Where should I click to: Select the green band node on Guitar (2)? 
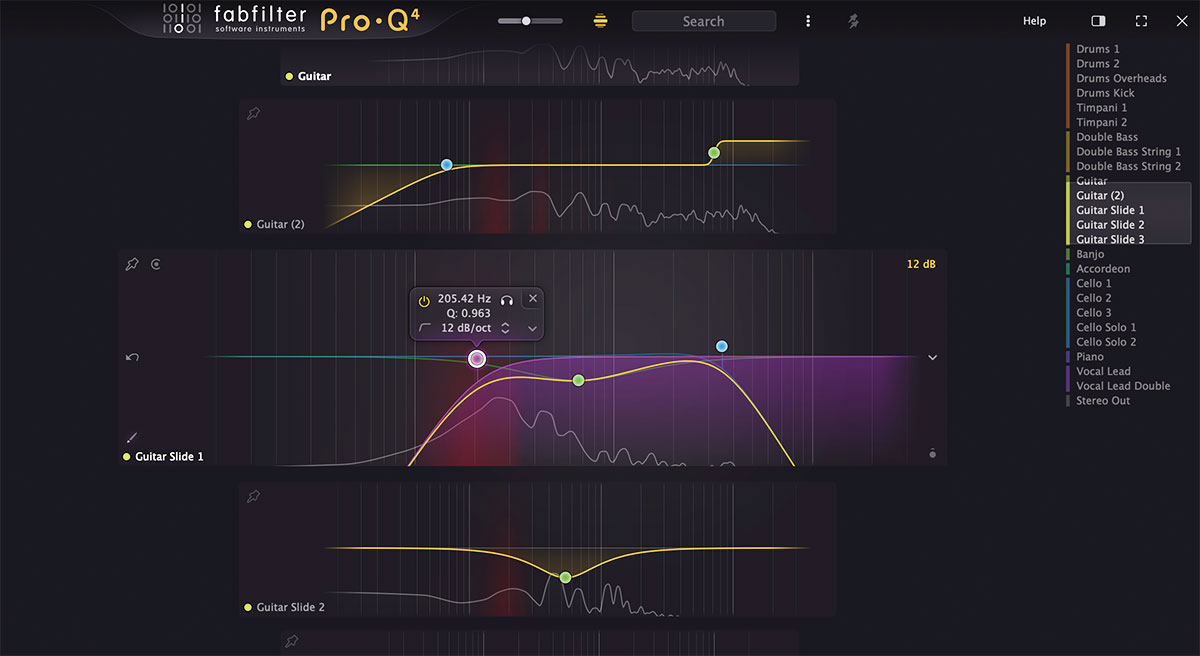[714, 153]
